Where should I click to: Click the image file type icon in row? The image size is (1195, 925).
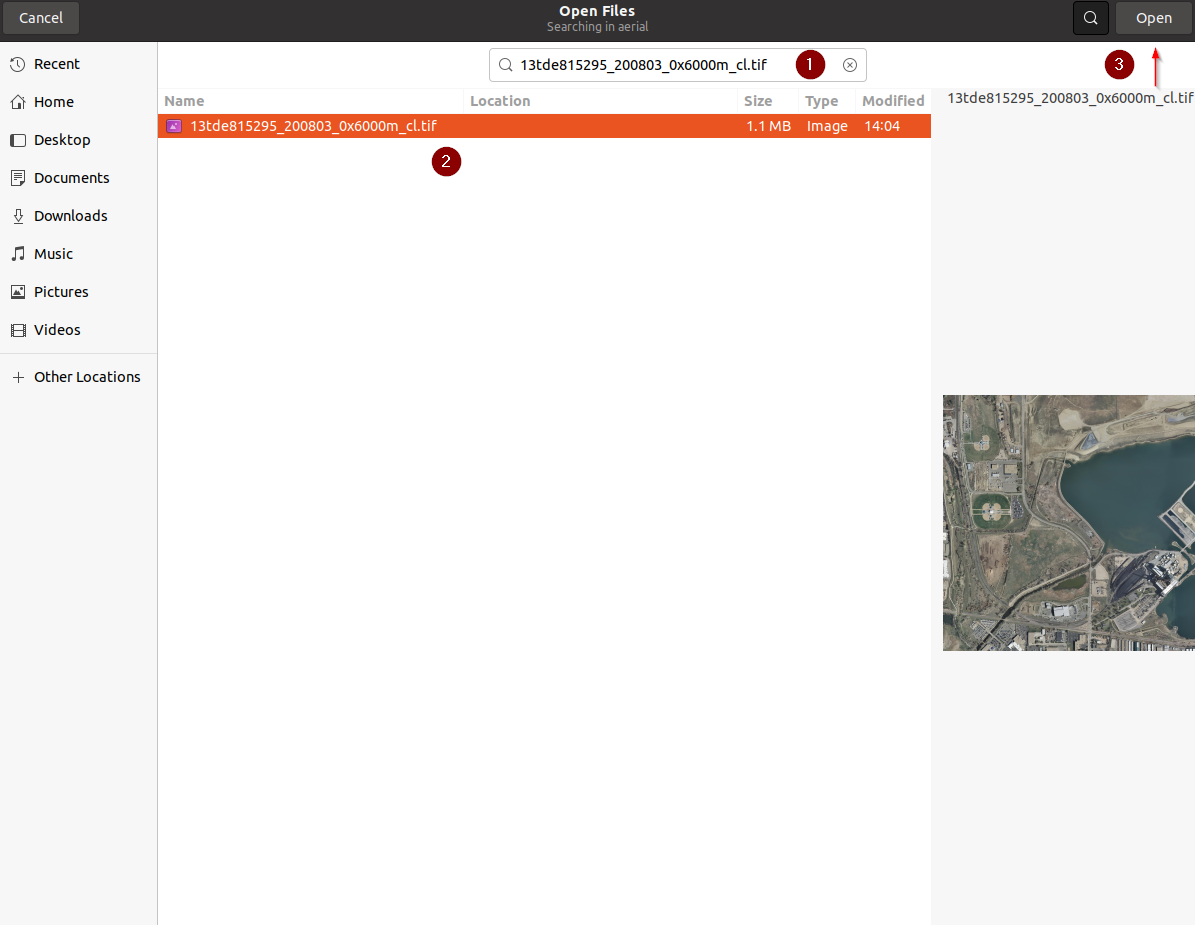(174, 126)
